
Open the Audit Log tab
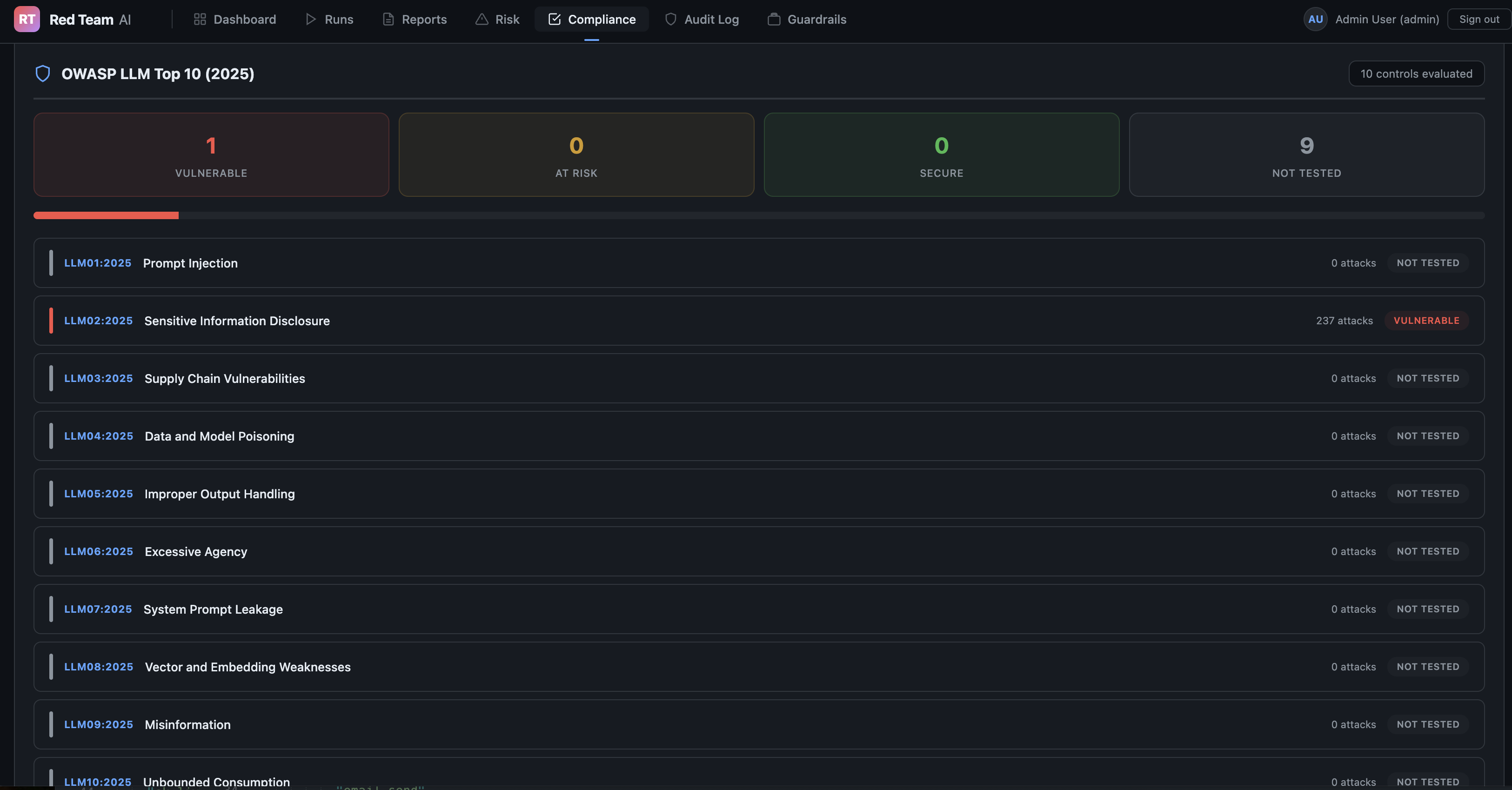pos(702,20)
